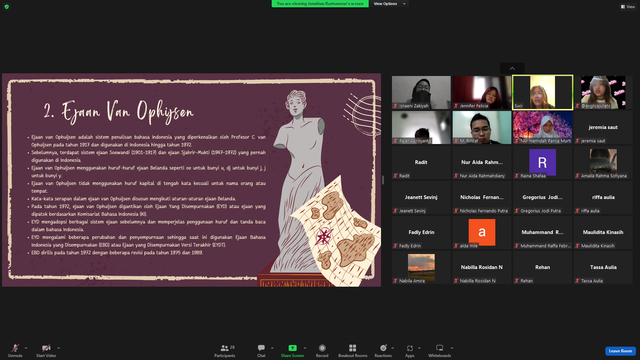Click the map illustration on the slide
The height and width of the screenshot is (360, 640).
[x=337, y=231]
